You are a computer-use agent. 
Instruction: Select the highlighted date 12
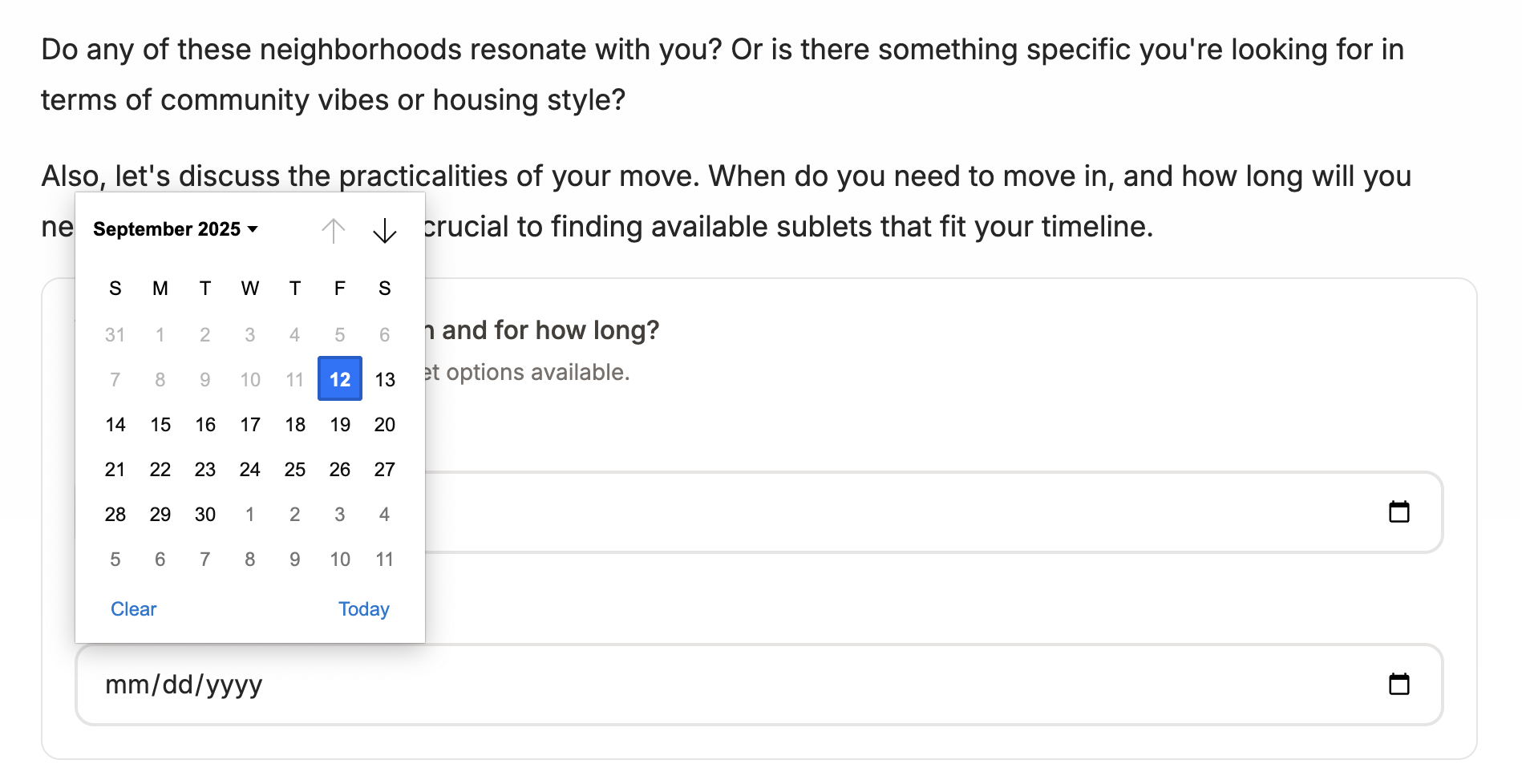point(339,379)
